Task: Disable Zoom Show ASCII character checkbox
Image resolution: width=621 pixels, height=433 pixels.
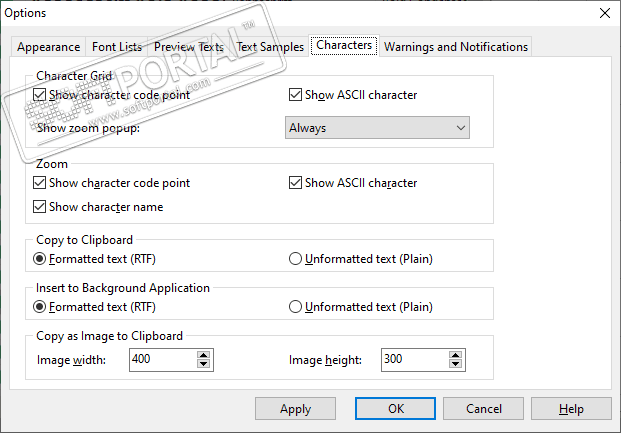Action: pos(295,183)
